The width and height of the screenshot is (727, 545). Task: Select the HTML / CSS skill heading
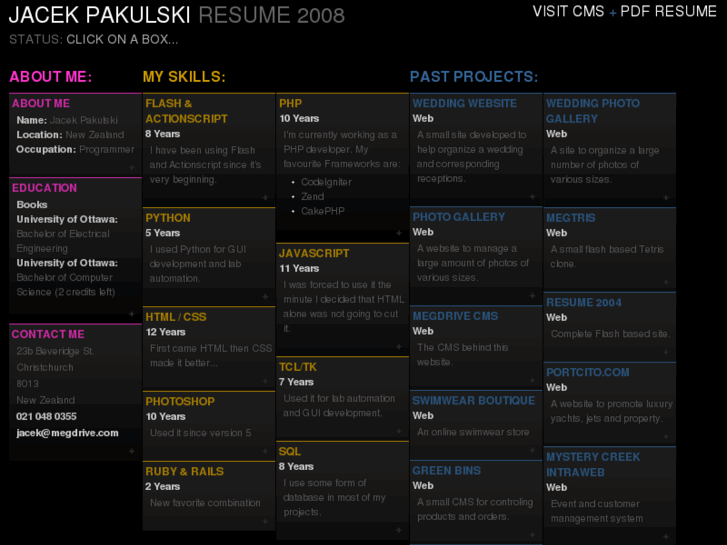[176, 317]
